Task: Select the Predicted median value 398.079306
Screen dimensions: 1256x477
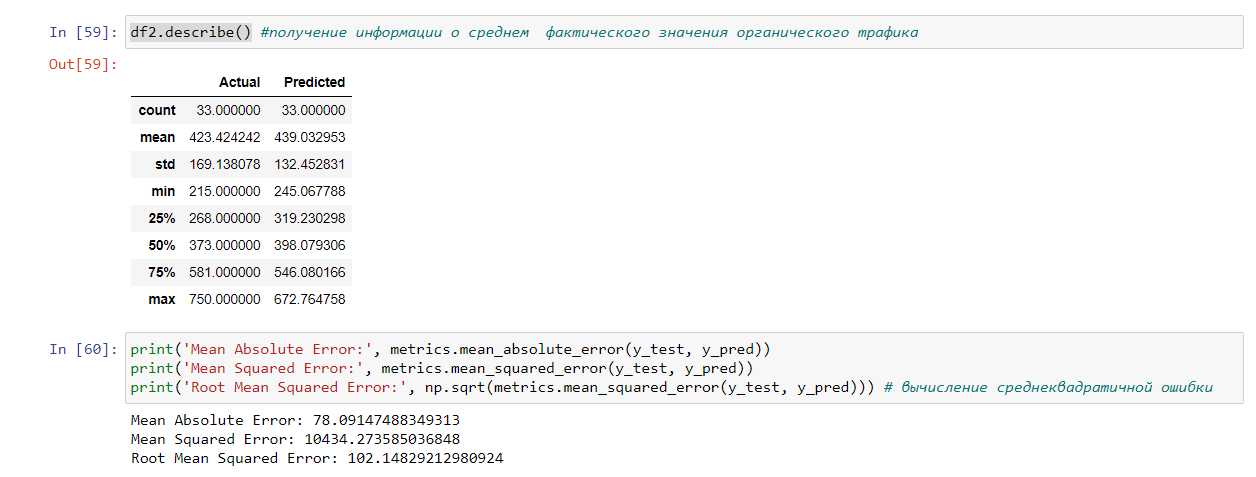Action: [x=309, y=245]
